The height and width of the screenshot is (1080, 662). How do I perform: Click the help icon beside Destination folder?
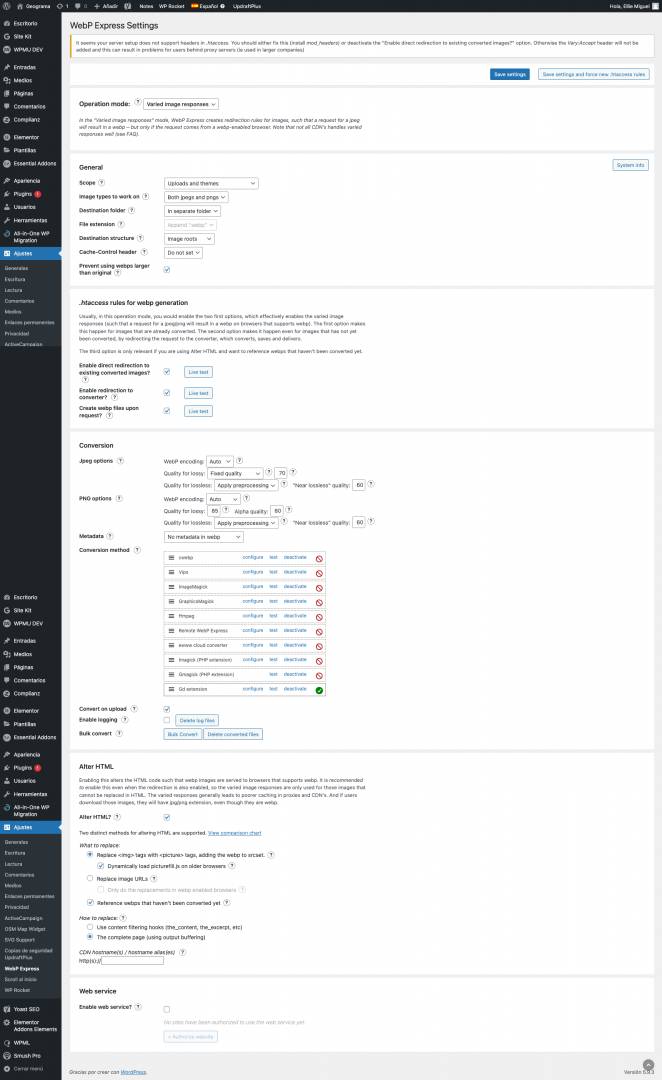click(132, 210)
